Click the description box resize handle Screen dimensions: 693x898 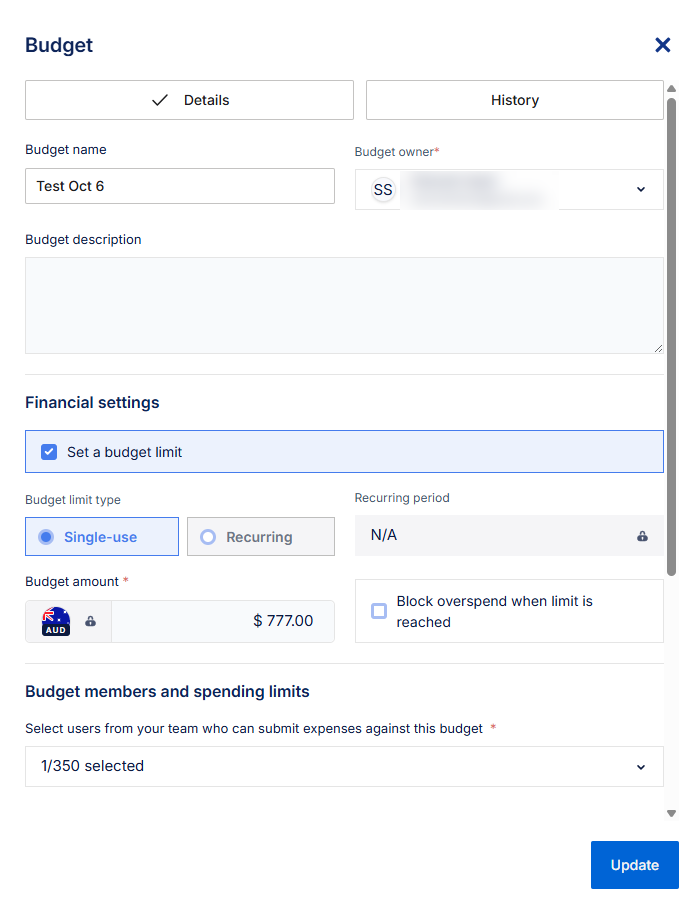(658, 348)
